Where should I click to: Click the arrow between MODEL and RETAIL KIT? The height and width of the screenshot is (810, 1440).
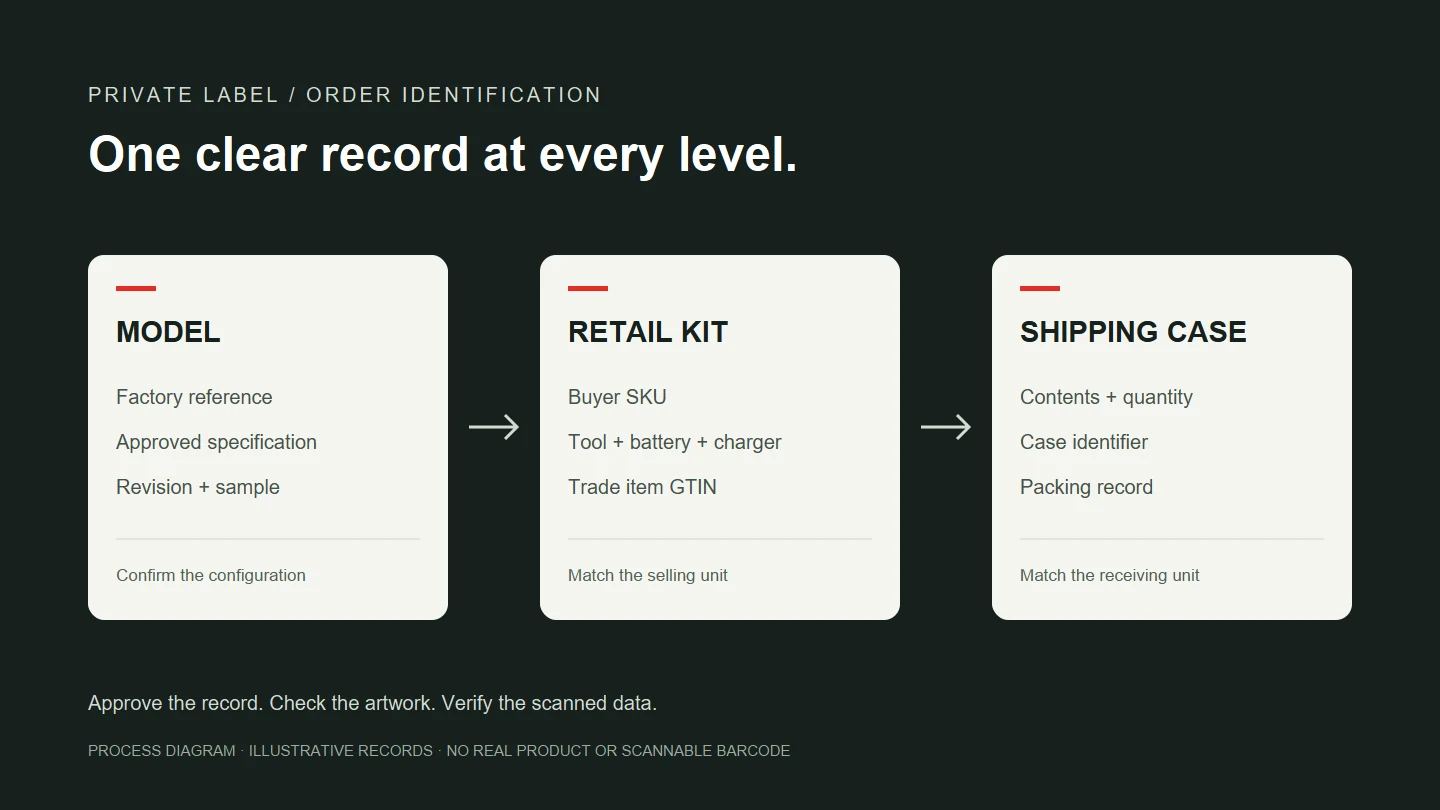[x=494, y=427]
